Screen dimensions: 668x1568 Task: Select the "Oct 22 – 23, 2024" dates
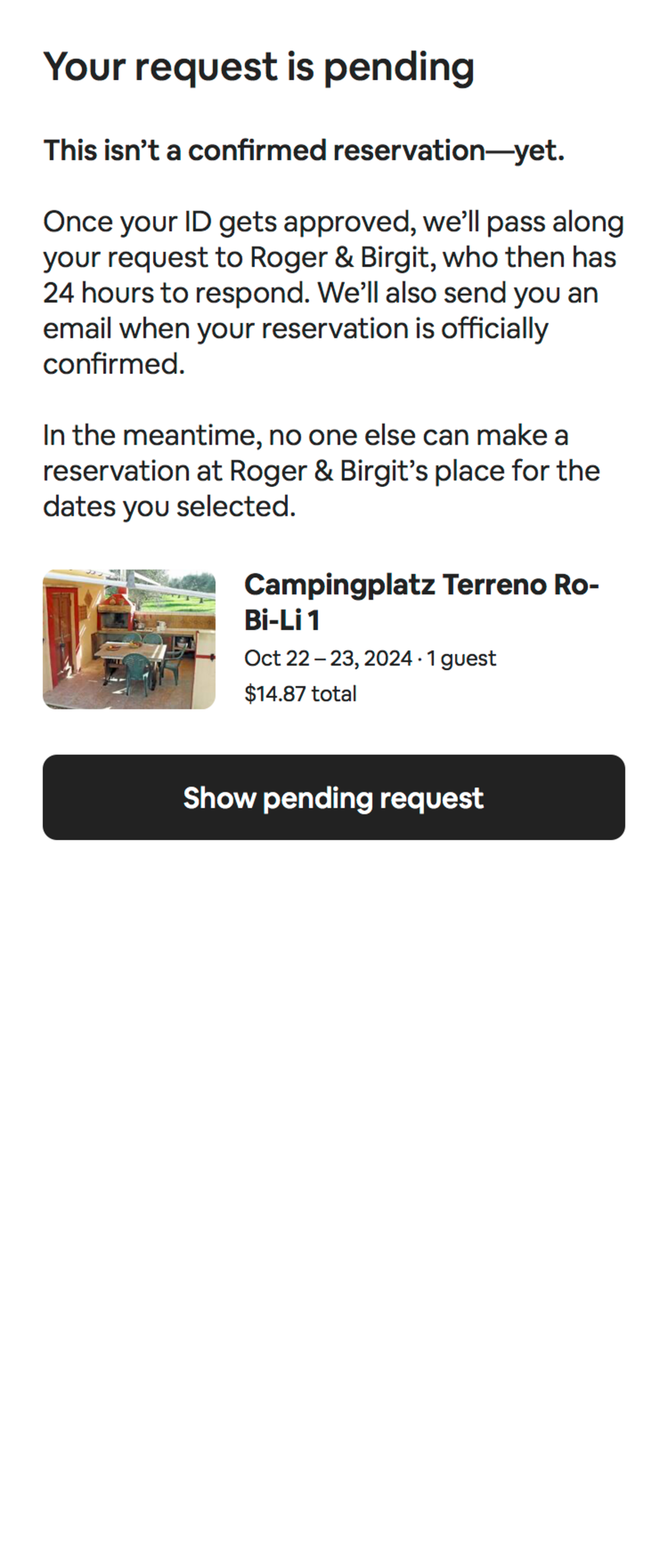click(328, 658)
